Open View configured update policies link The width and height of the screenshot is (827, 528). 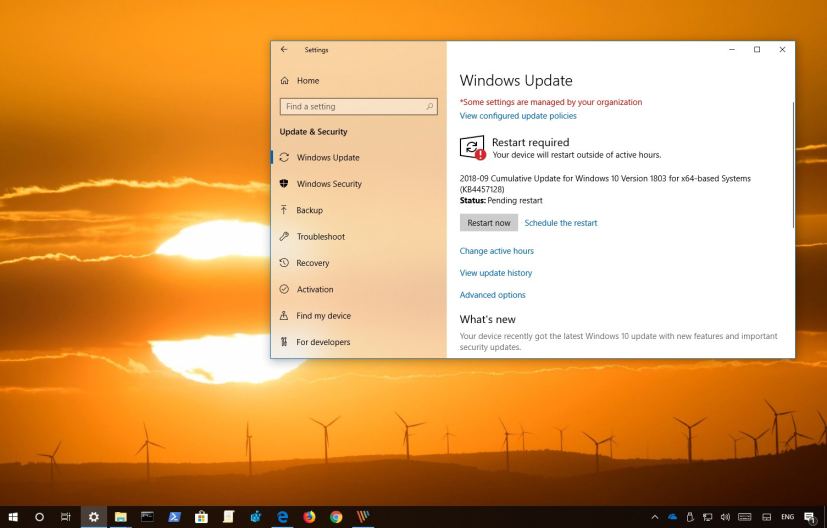[x=518, y=116]
